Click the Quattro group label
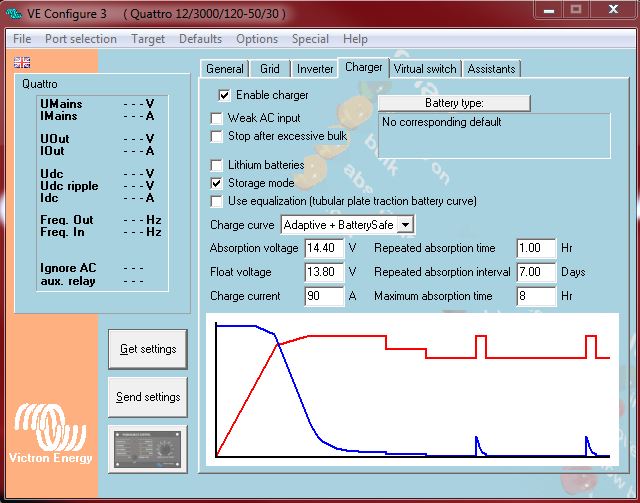This screenshot has width=640, height=503. [x=40, y=84]
